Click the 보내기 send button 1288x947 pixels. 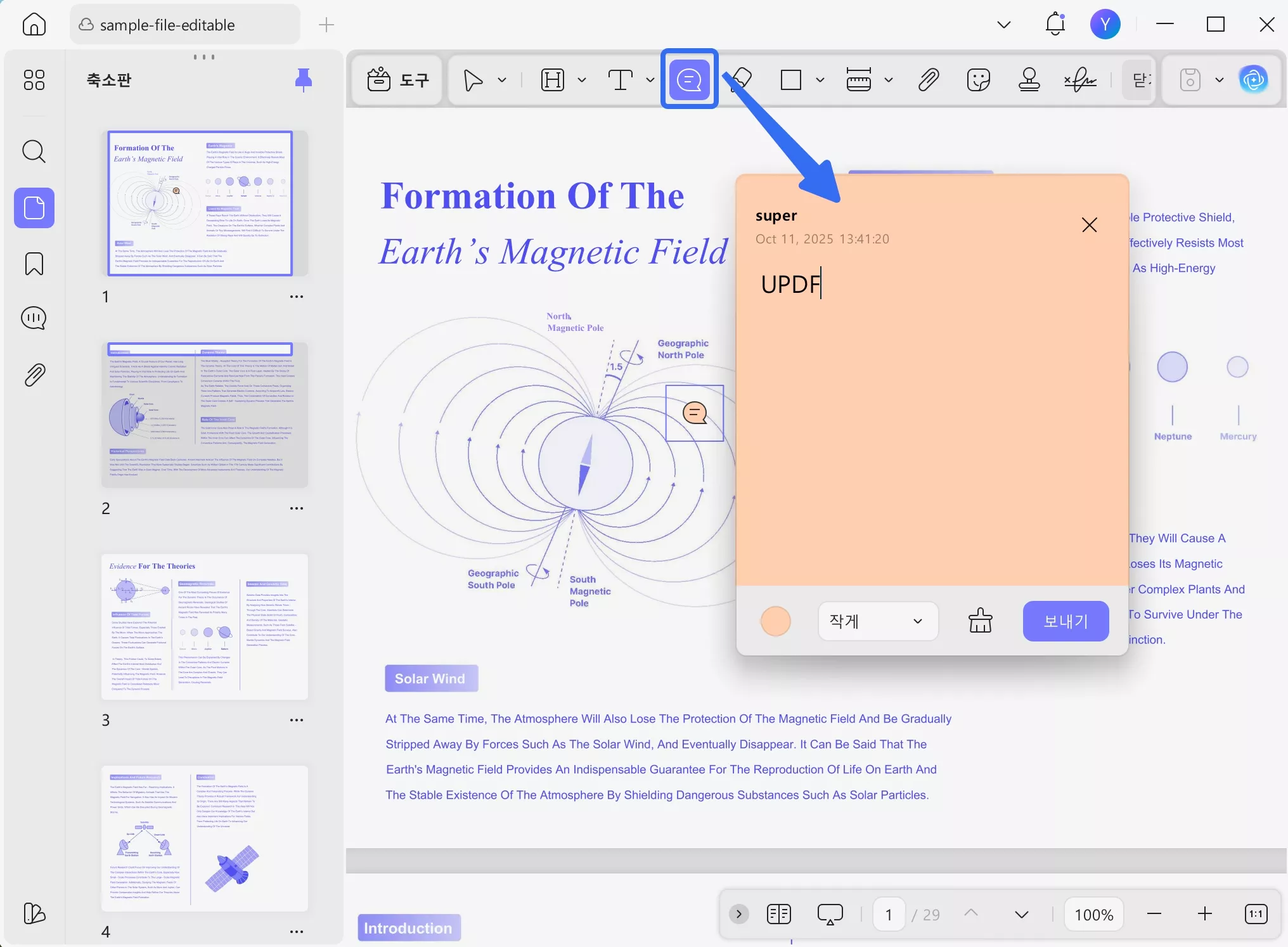pyautogui.click(x=1066, y=621)
